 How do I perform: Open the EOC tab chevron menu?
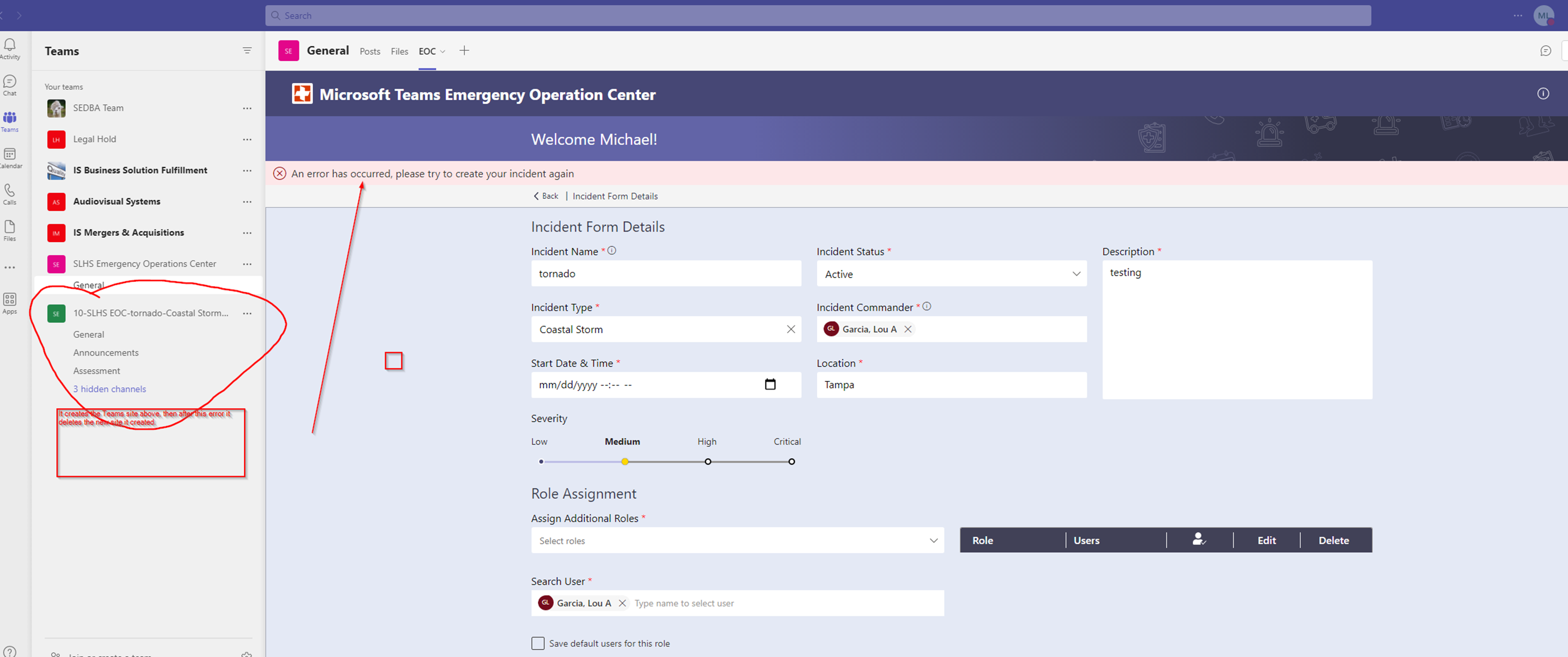pyautogui.click(x=442, y=52)
